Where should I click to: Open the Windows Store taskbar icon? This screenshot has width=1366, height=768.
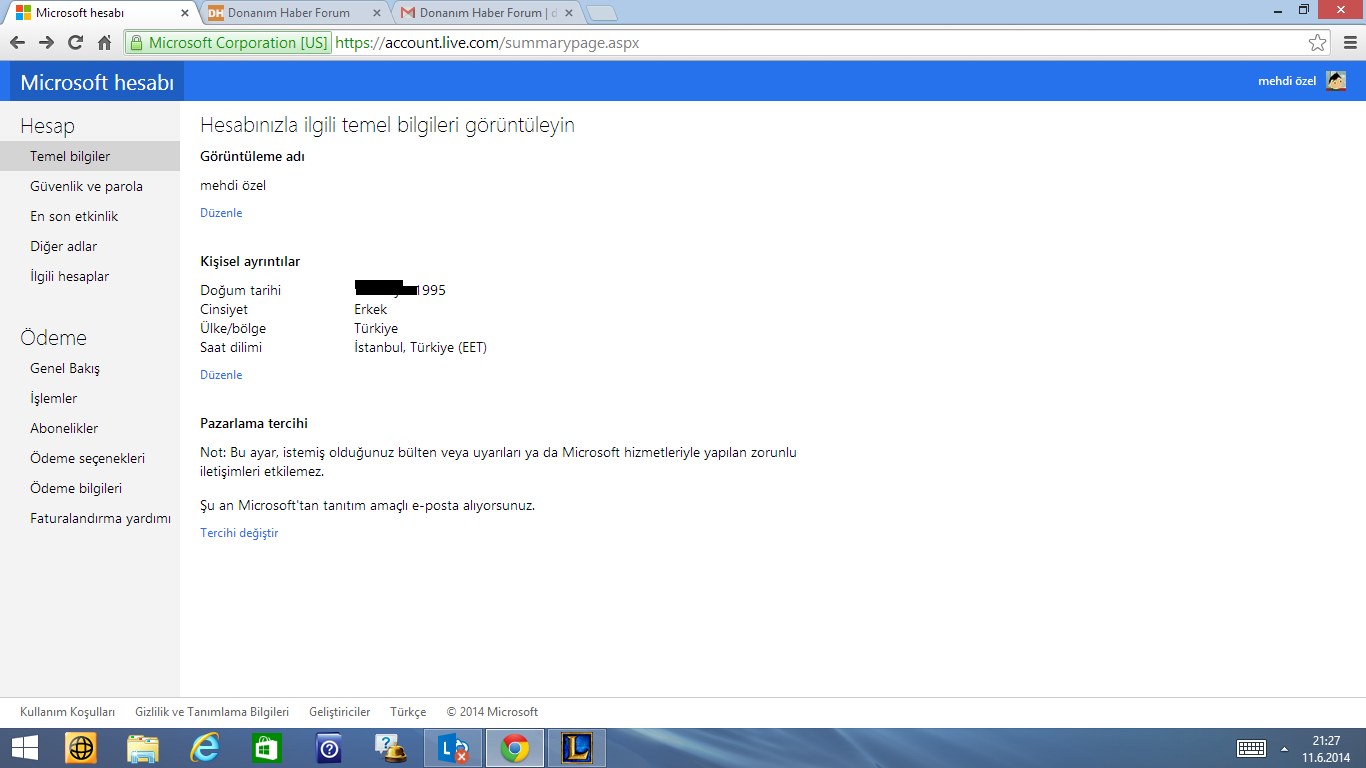coord(267,748)
